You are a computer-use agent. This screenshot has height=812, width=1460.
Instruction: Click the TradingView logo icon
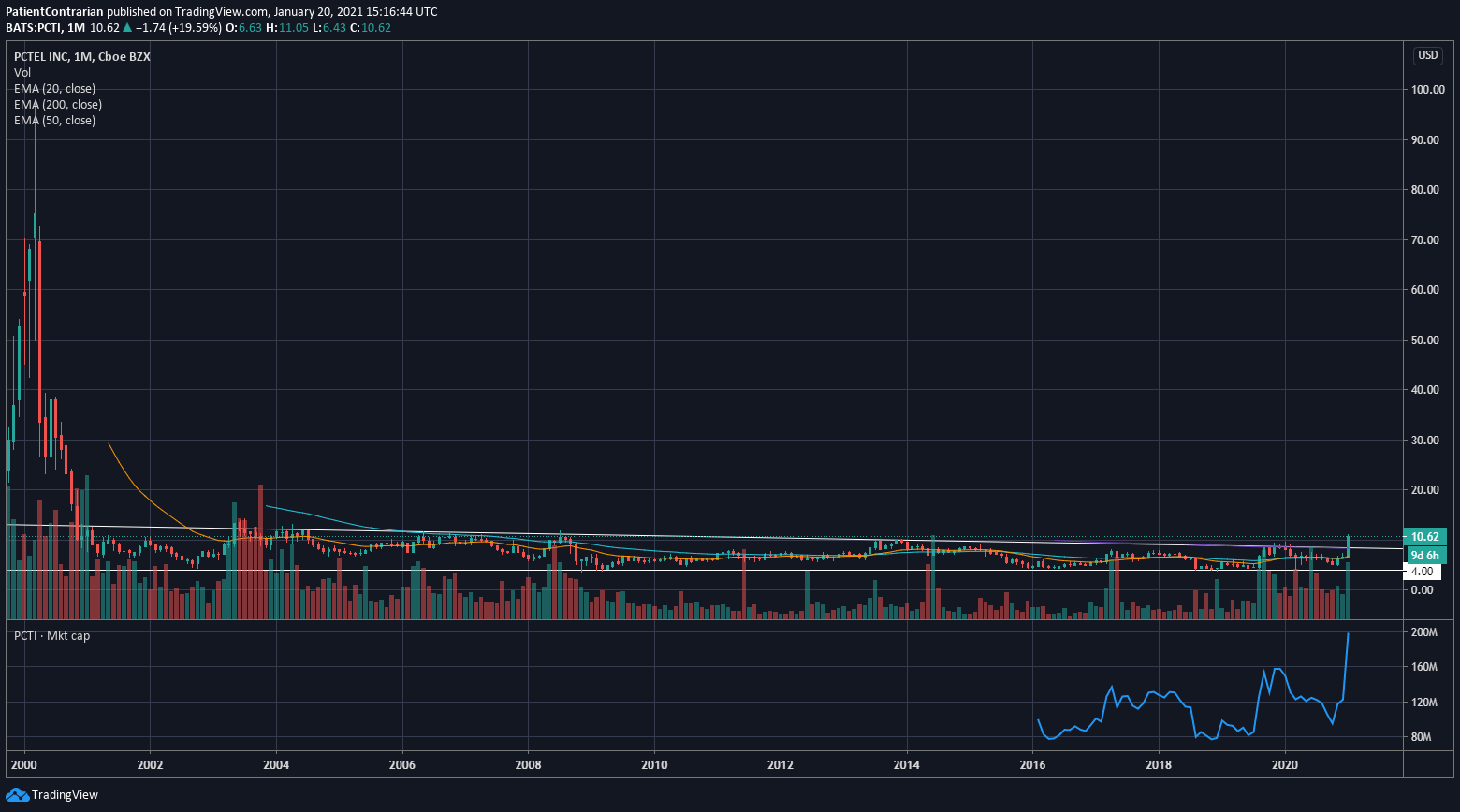pos(17,795)
